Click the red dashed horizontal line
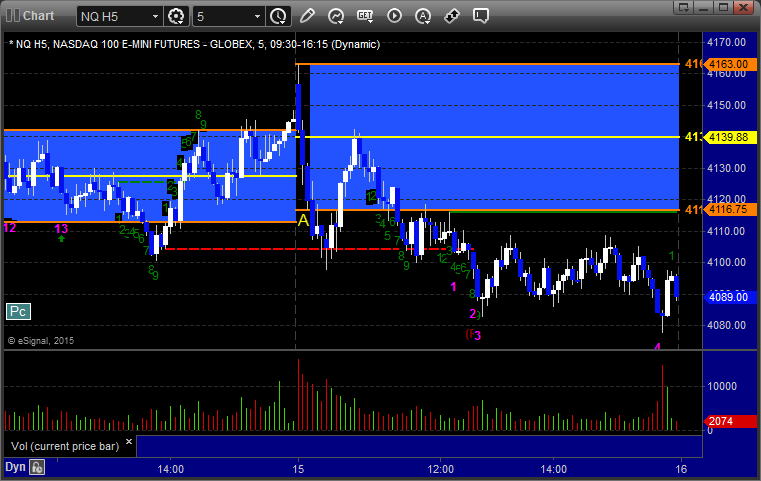Image resolution: width=761 pixels, height=481 pixels. 319,249
